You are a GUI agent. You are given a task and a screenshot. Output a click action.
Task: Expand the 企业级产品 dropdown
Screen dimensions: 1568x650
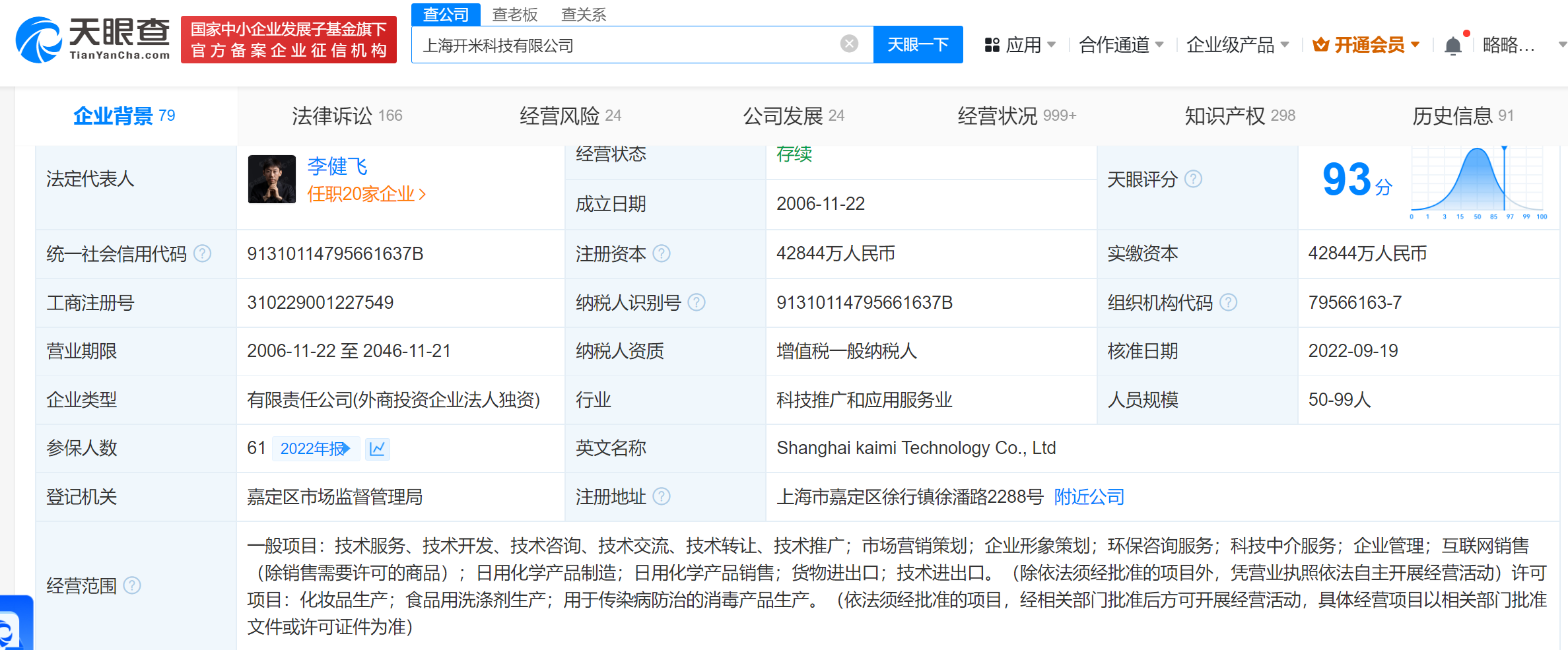(1285, 45)
